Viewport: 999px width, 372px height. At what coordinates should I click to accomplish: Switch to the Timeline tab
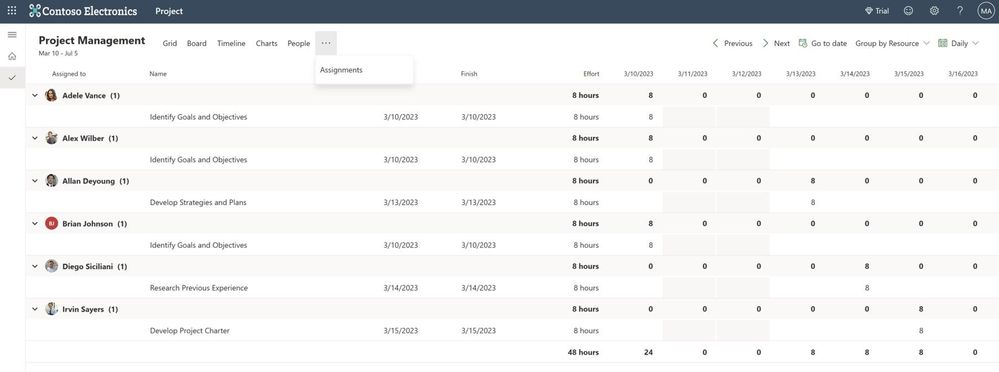231,43
